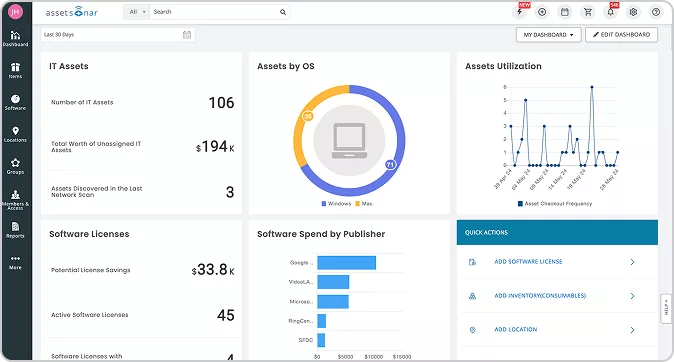Click the Quick Actions header
The height and width of the screenshot is (362, 674).
(x=557, y=233)
